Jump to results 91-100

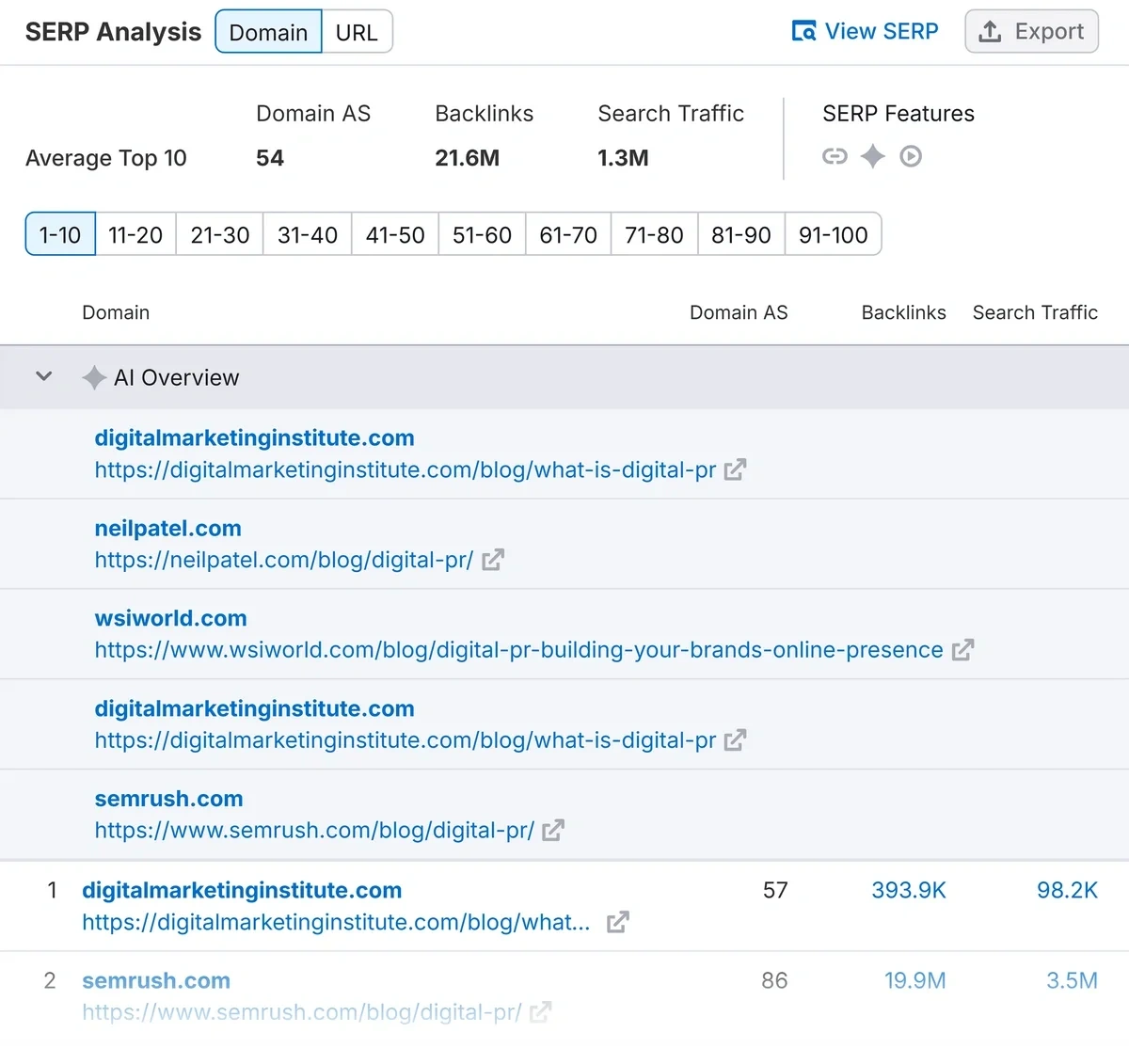834,234
